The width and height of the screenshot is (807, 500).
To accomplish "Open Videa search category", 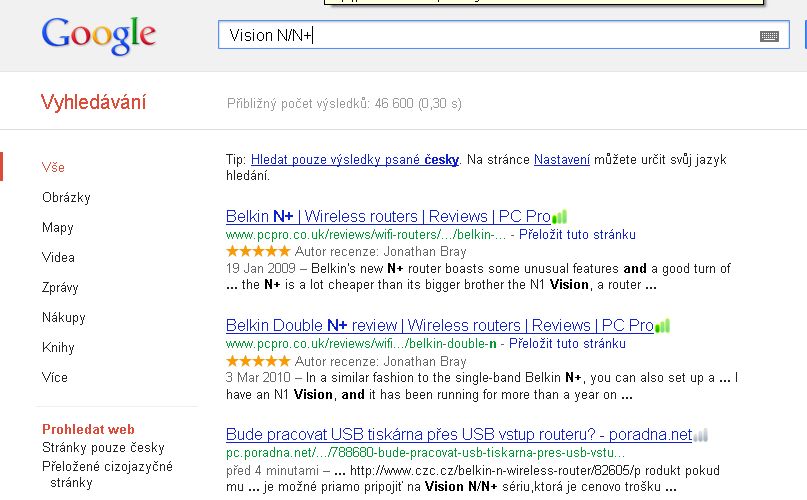I will pyautogui.click(x=58, y=257).
